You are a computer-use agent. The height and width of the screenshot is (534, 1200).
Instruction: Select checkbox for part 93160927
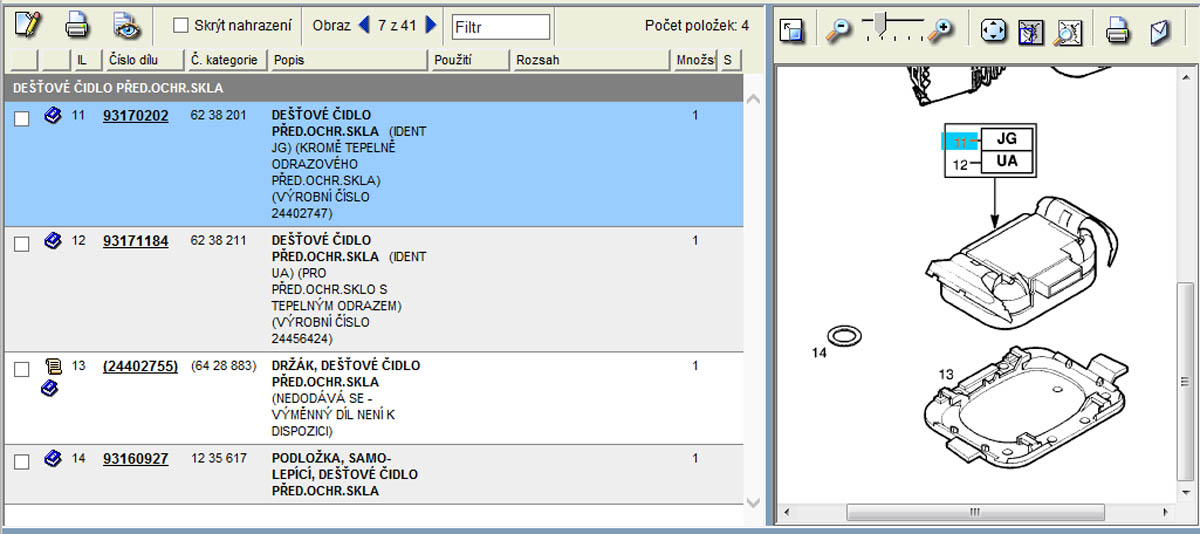(22, 461)
